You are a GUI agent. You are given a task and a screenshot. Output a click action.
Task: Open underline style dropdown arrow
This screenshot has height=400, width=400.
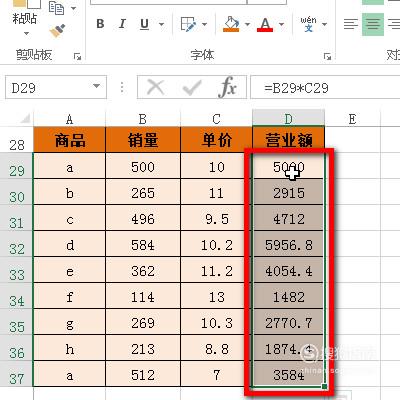[x=161, y=24]
